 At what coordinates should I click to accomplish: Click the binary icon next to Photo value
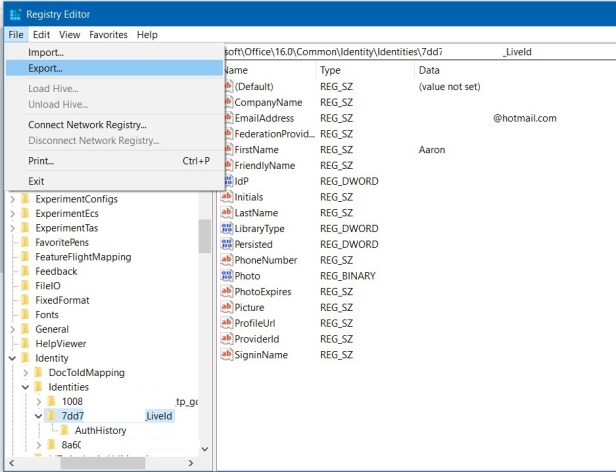click(x=226, y=276)
